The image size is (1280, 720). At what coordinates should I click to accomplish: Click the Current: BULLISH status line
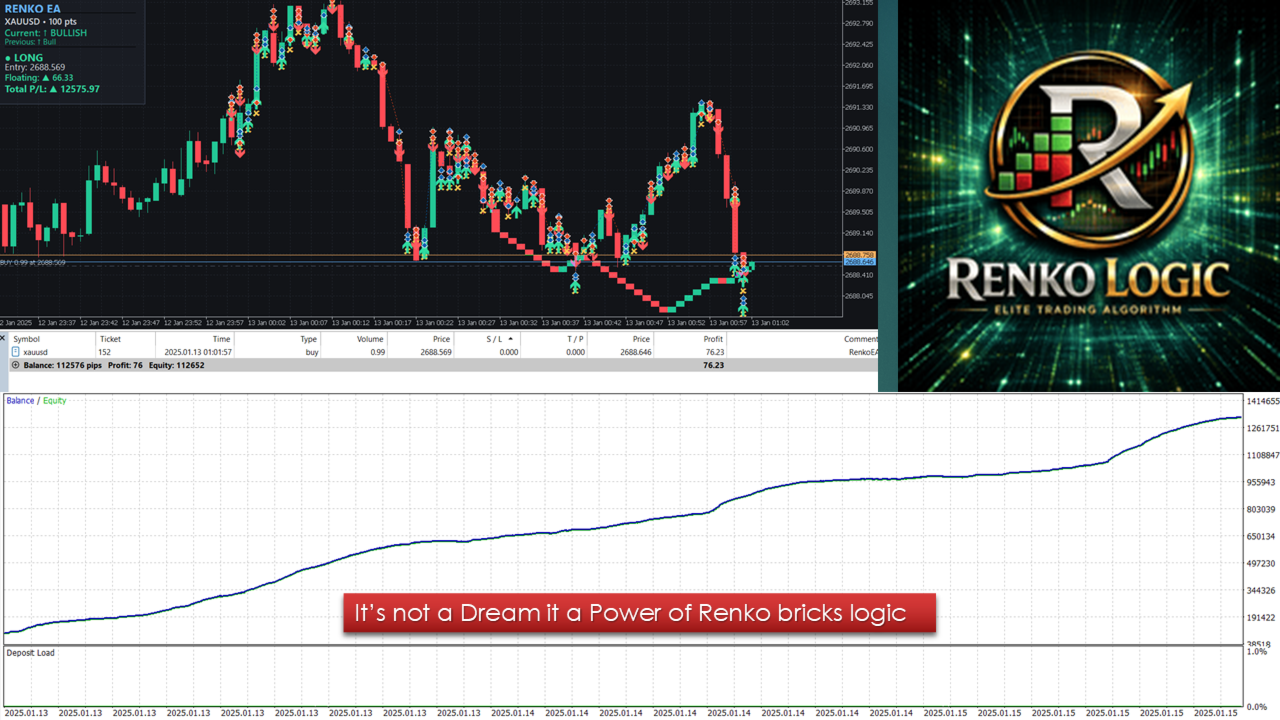coord(46,33)
